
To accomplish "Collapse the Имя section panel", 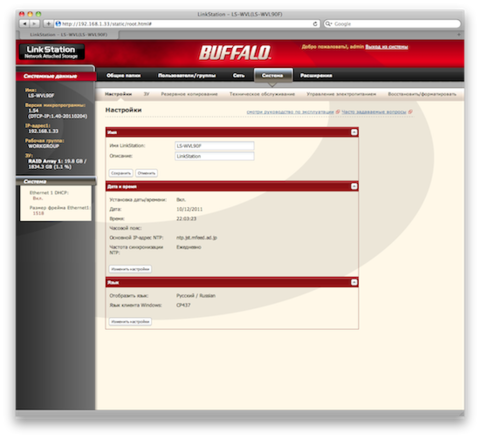I will click(x=354, y=132).
